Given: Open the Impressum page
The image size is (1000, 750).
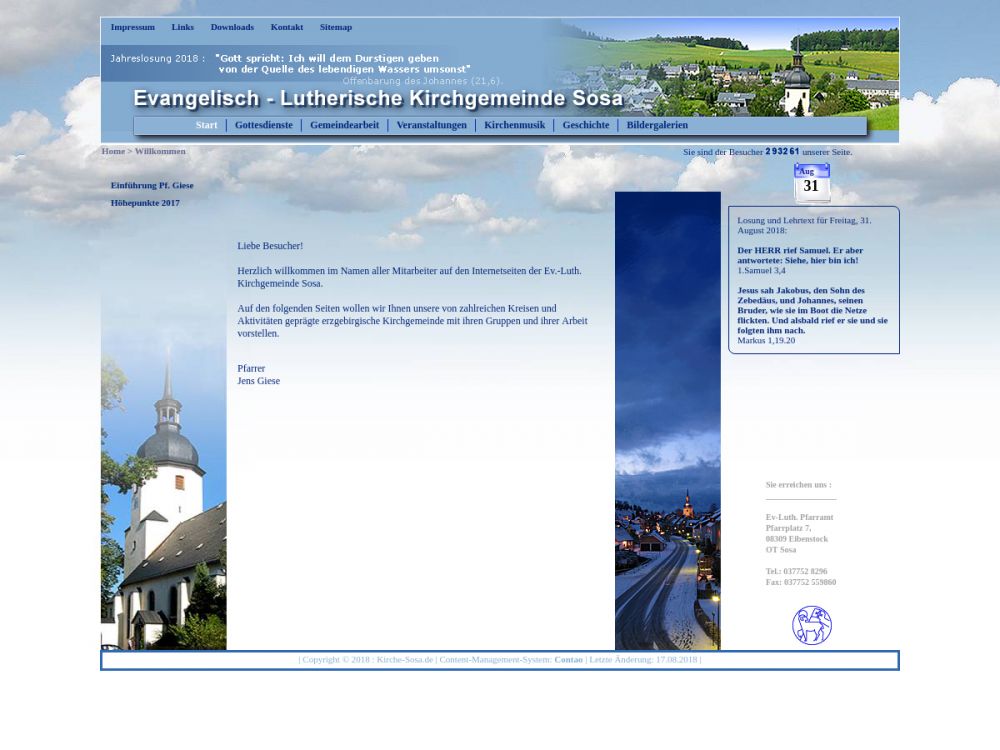Looking at the screenshot, I should click(132, 27).
